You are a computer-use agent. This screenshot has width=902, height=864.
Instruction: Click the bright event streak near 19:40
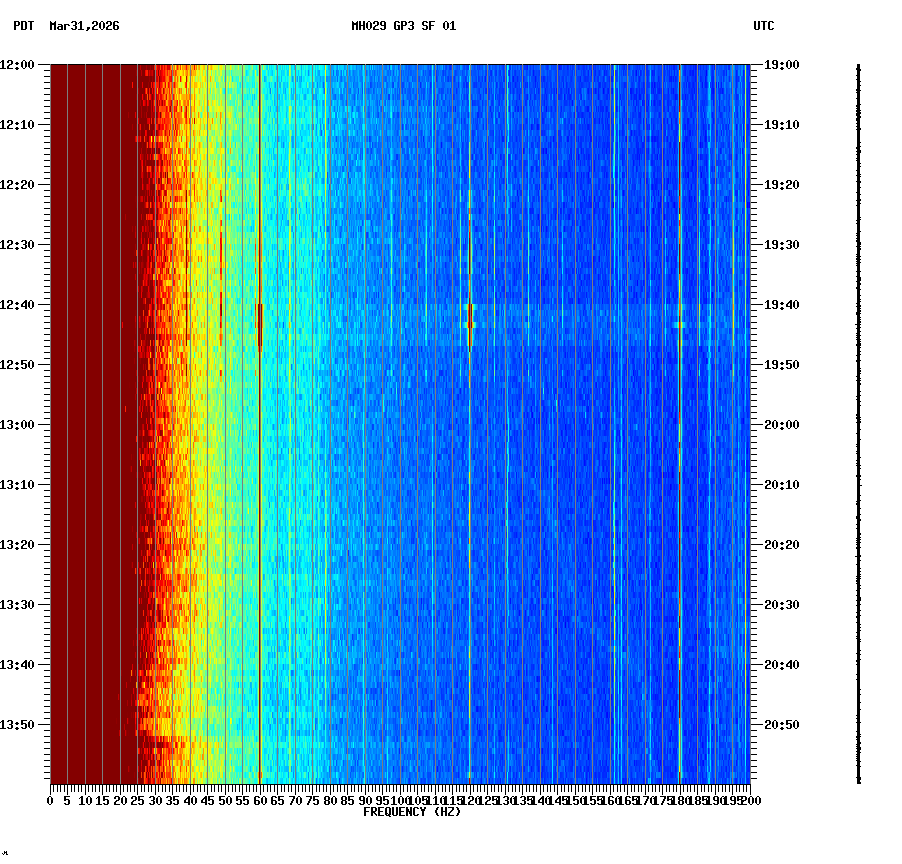point(468,315)
